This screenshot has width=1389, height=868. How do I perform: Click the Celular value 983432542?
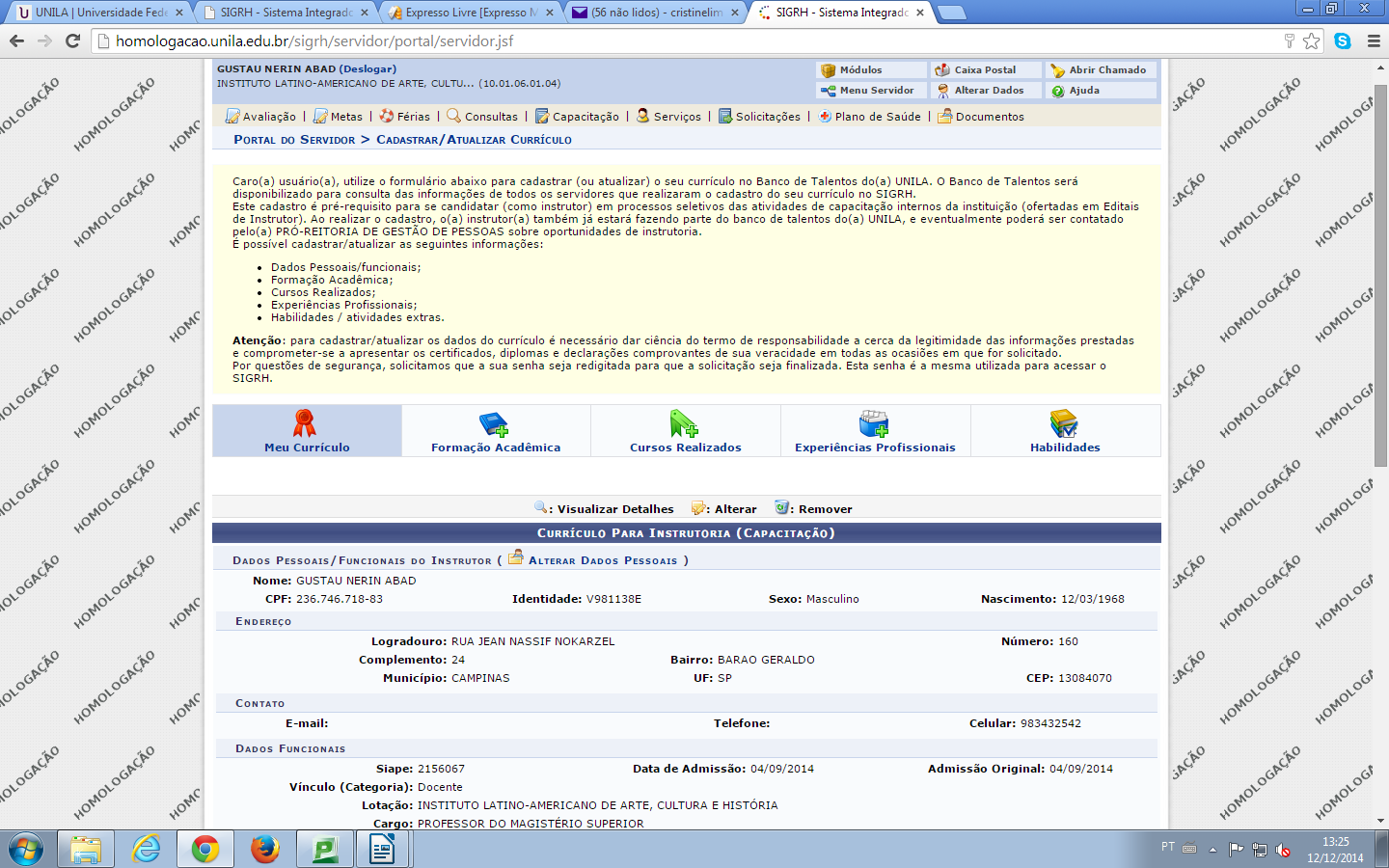(1050, 723)
